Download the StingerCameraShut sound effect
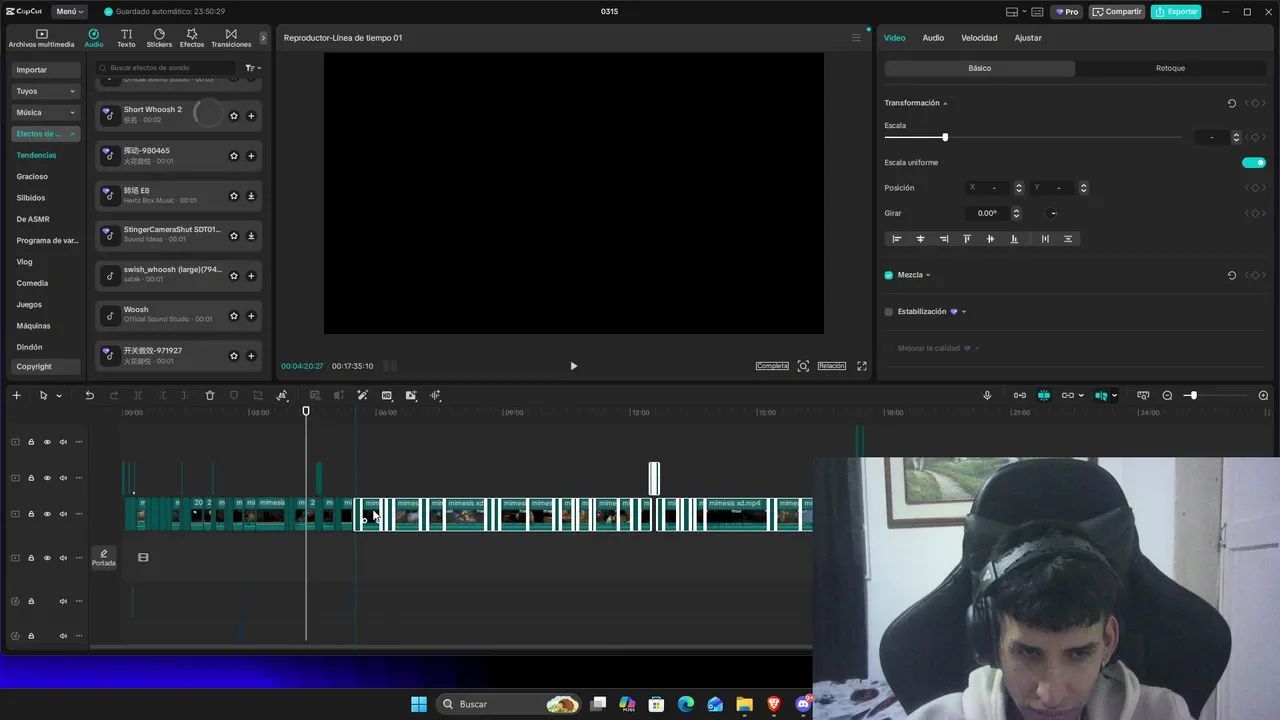The height and width of the screenshot is (720, 1280). pyautogui.click(x=251, y=236)
